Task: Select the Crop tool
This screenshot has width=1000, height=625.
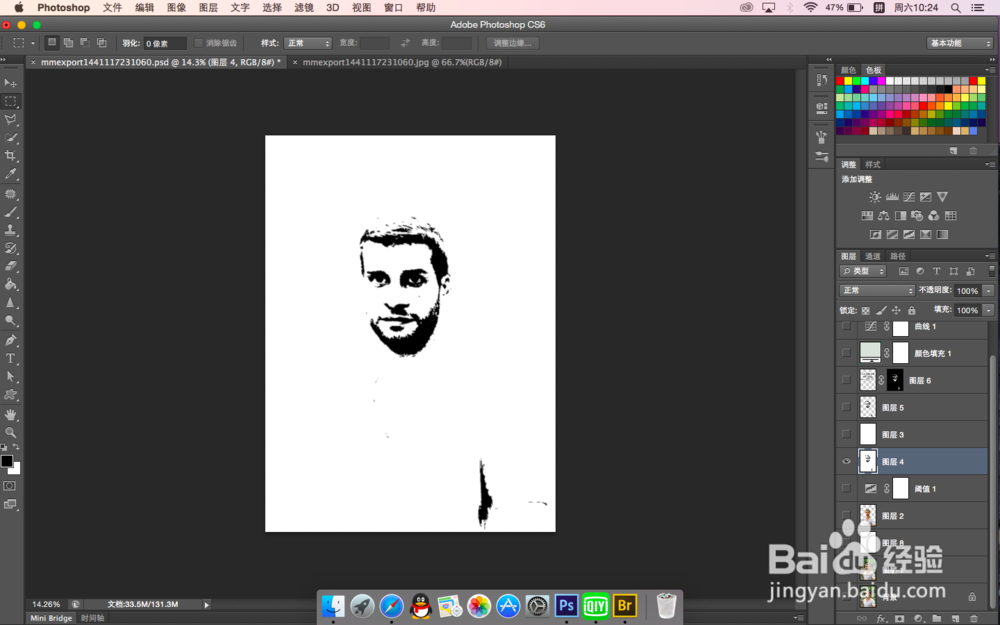Action: click(x=11, y=156)
